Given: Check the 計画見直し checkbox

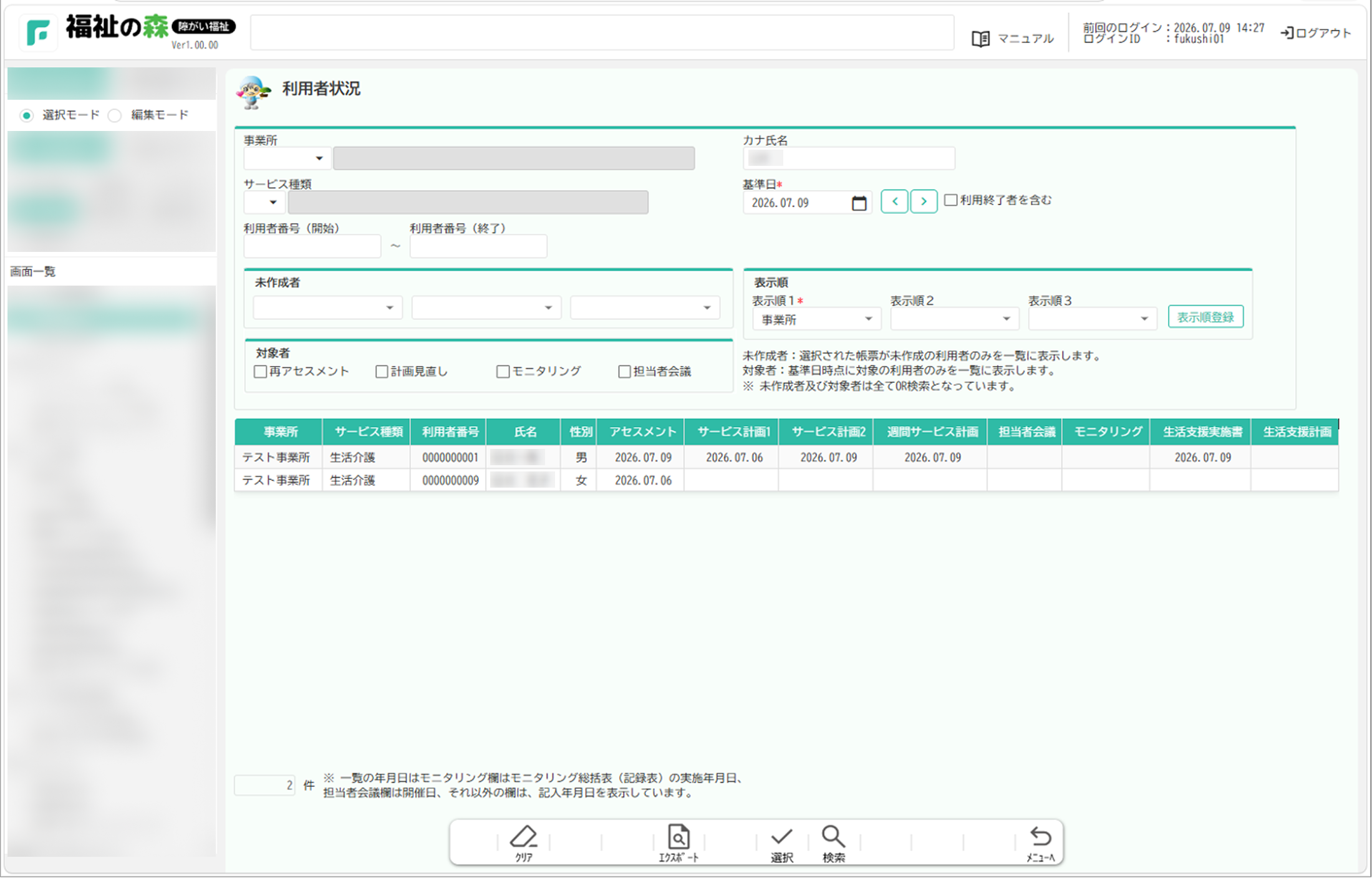Looking at the screenshot, I should pos(382,372).
